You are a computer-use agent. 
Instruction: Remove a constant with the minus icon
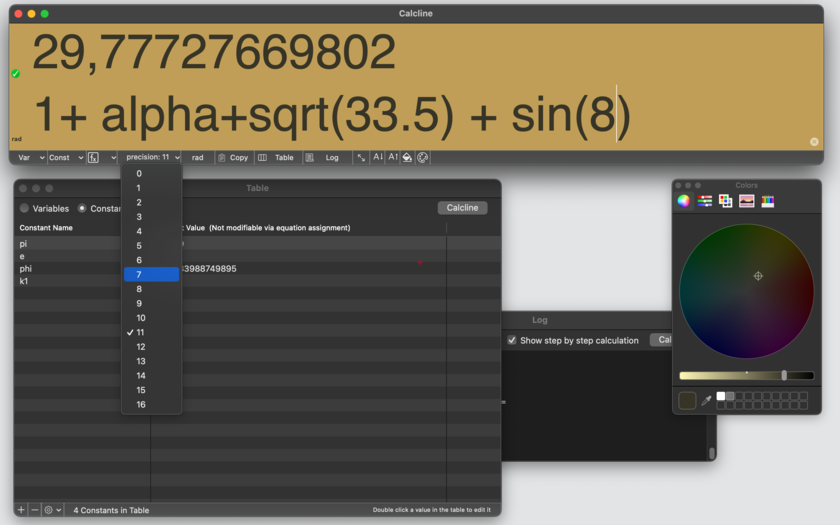click(35, 510)
